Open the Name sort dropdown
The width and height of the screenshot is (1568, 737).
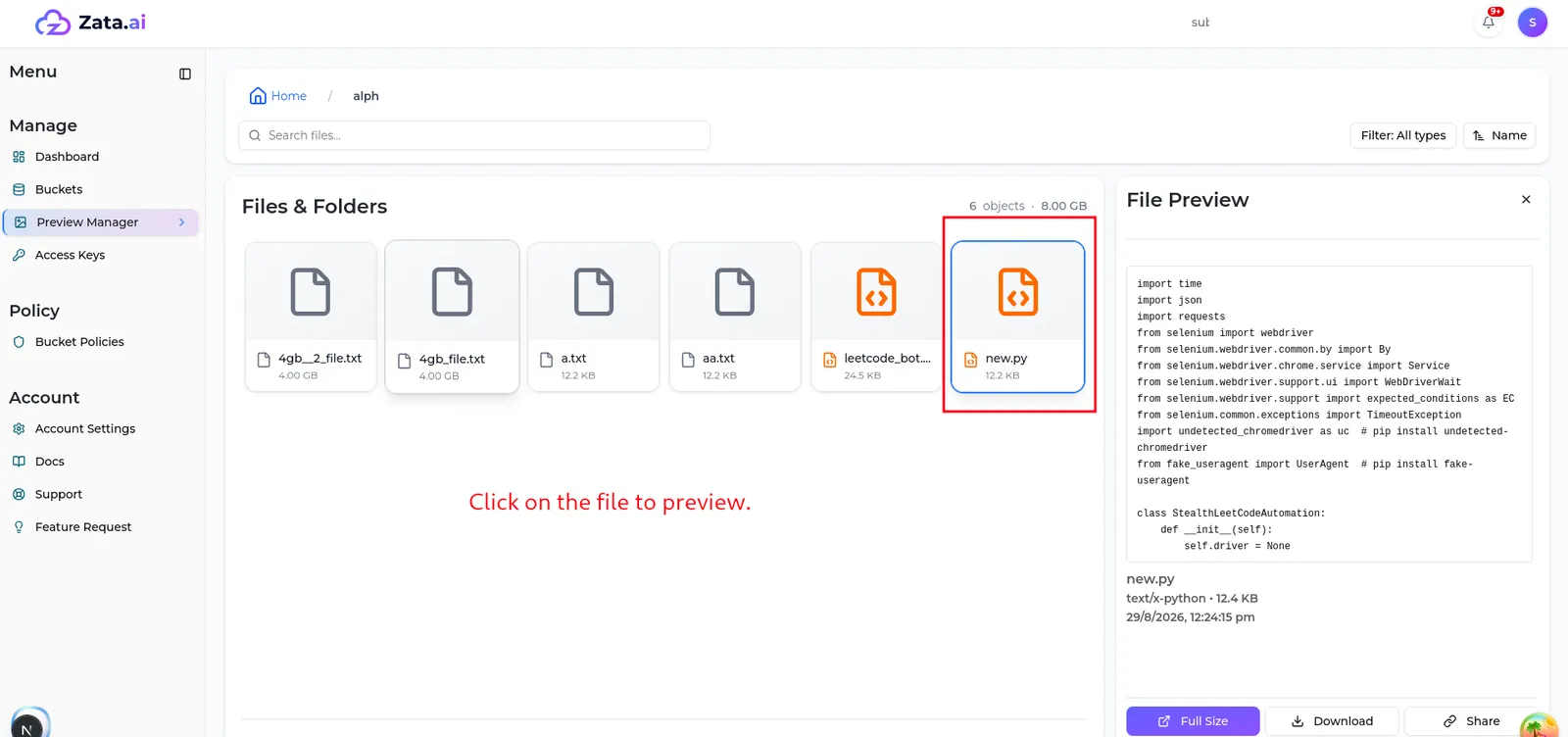(1499, 135)
